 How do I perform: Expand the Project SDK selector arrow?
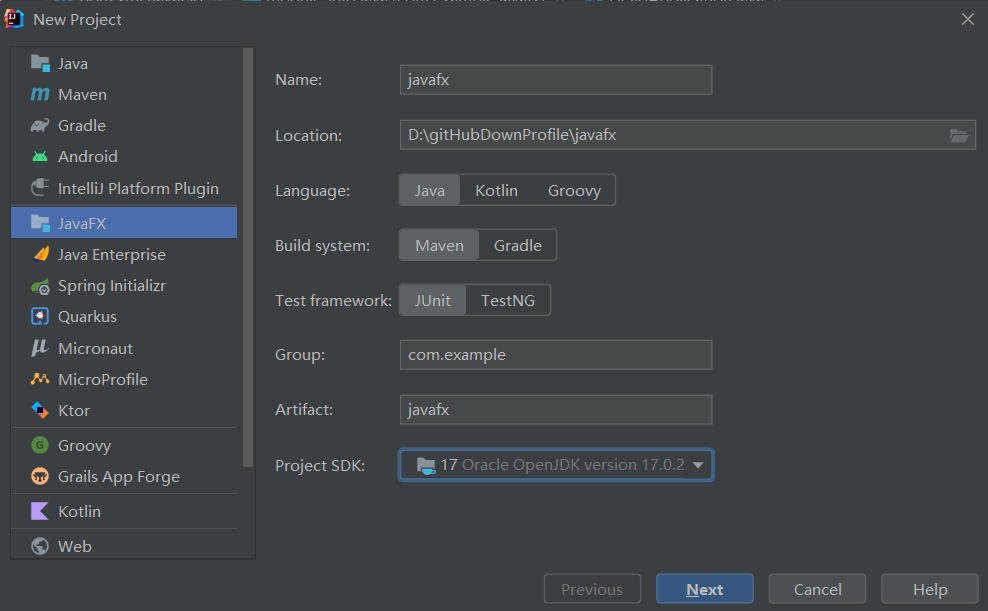(x=697, y=464)
